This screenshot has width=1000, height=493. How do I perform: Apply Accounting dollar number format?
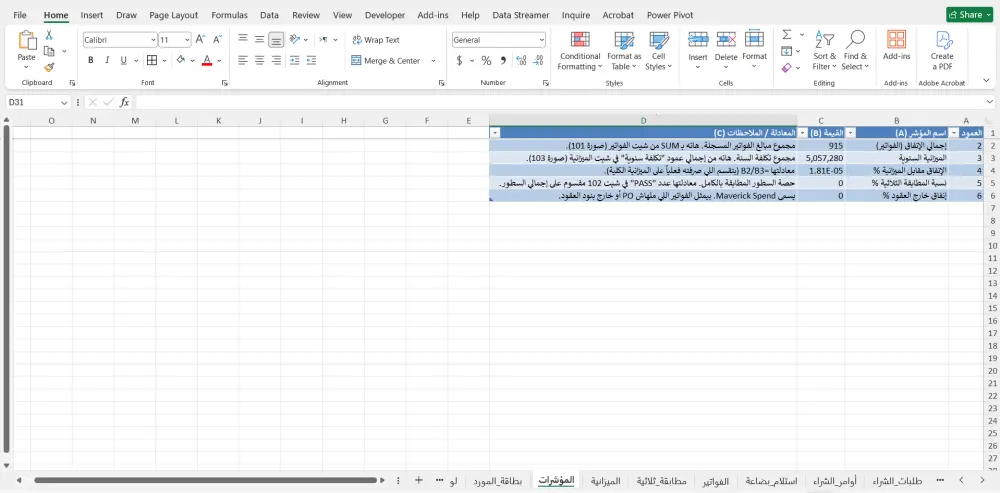459,61
